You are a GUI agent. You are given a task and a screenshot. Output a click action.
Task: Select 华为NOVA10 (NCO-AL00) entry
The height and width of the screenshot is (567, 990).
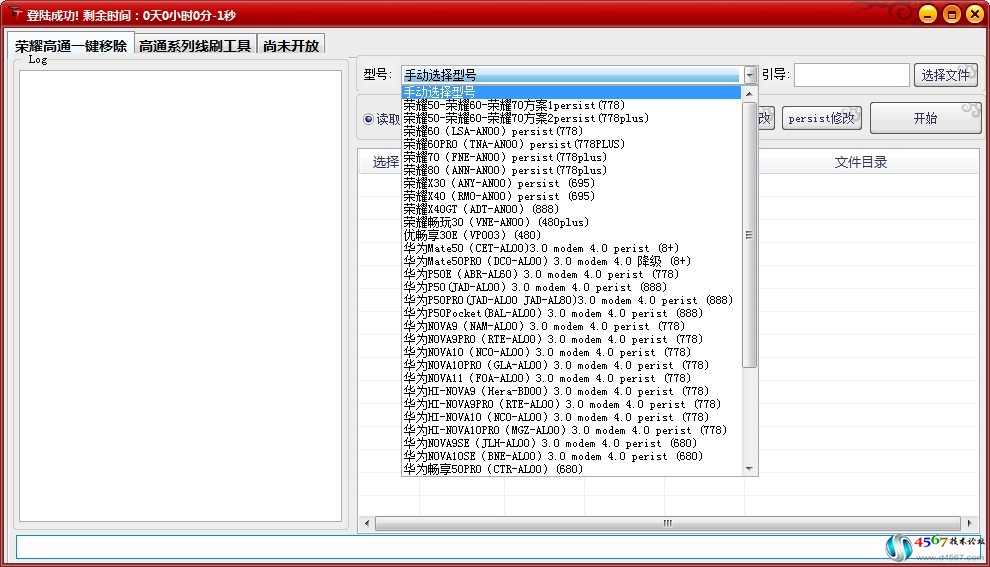571,352
